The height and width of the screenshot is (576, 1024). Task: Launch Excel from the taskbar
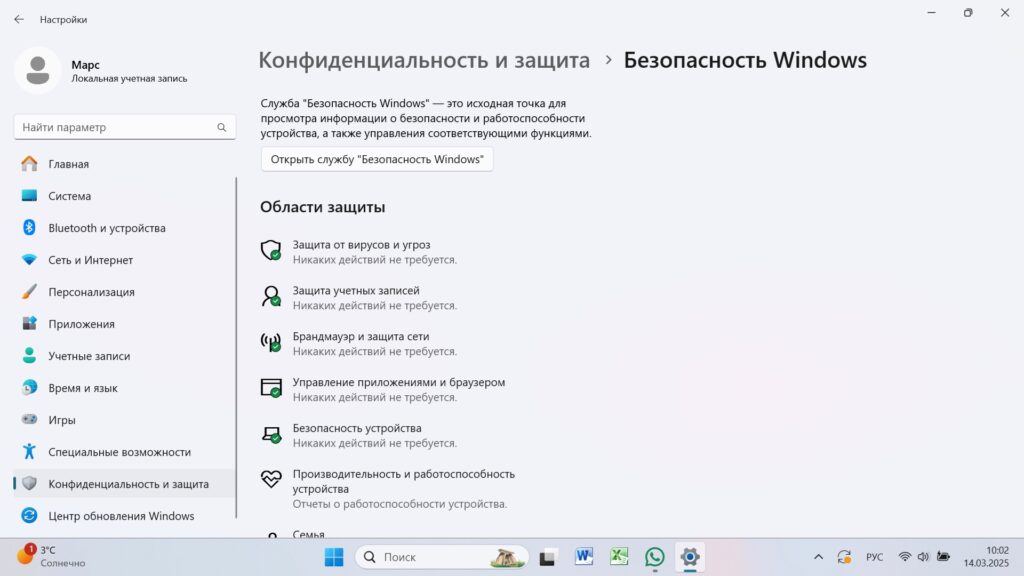point(619,557)
